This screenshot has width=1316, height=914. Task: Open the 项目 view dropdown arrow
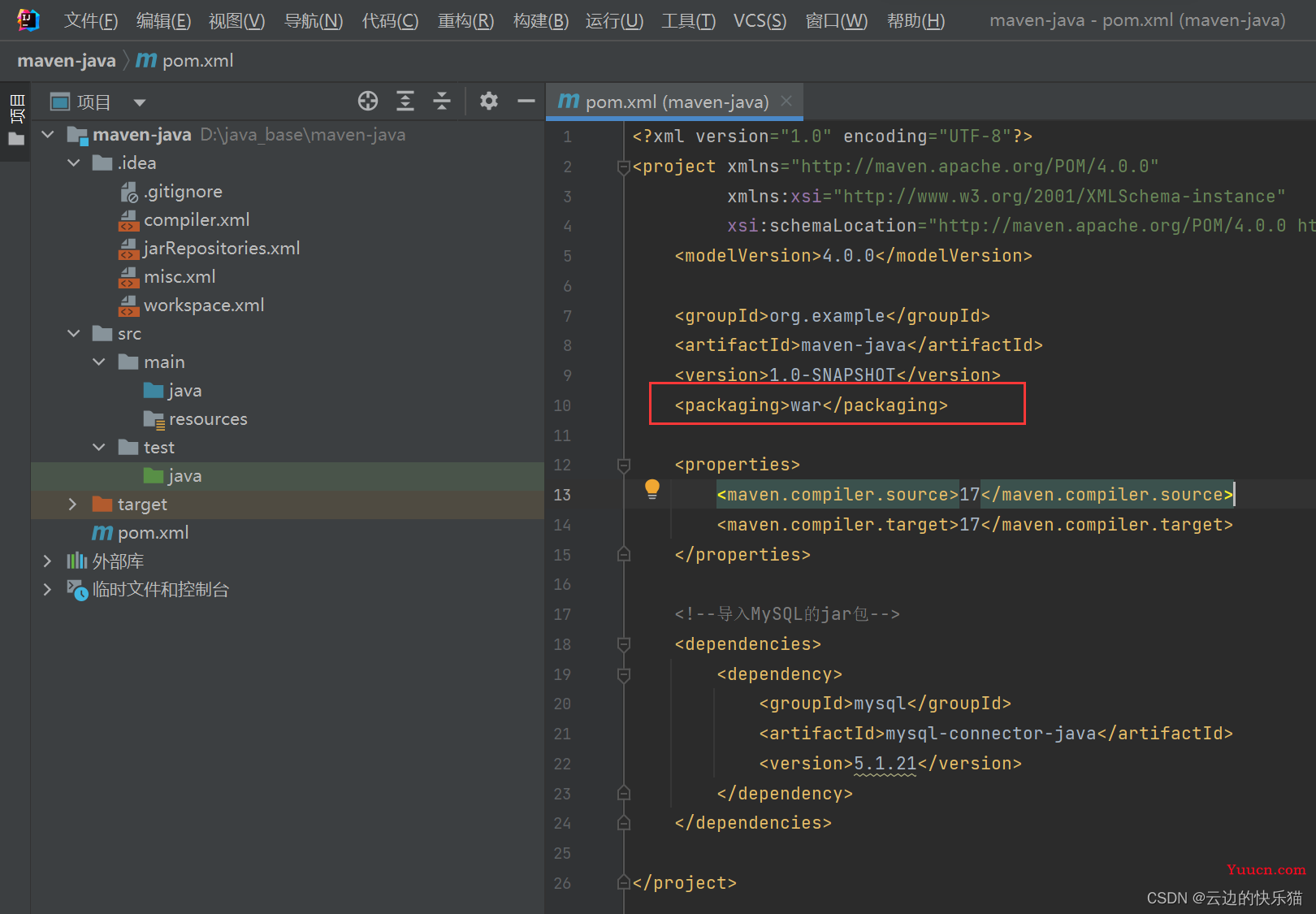point(140,102)
